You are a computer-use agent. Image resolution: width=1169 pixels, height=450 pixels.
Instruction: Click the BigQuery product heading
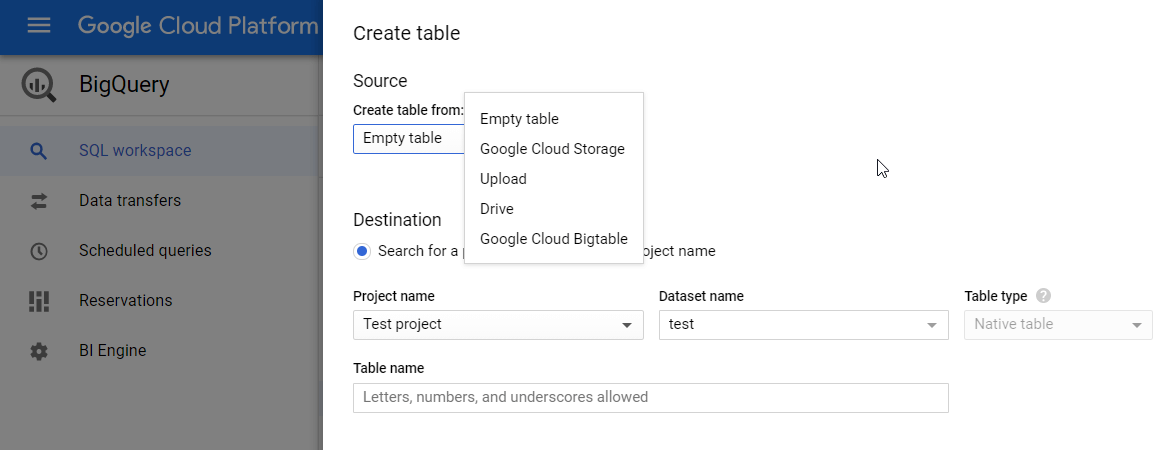[x=124, y=85]
